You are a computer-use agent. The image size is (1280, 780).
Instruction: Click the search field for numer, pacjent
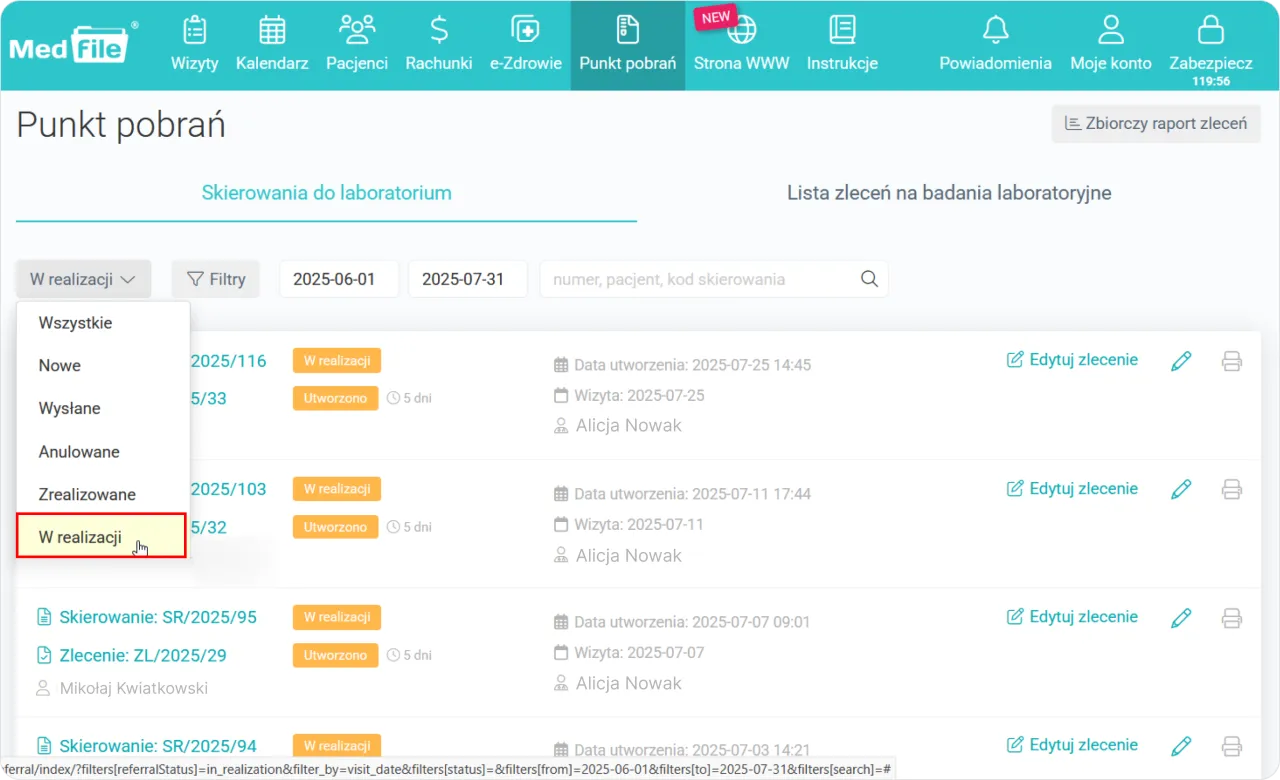[x=700, y=279]
